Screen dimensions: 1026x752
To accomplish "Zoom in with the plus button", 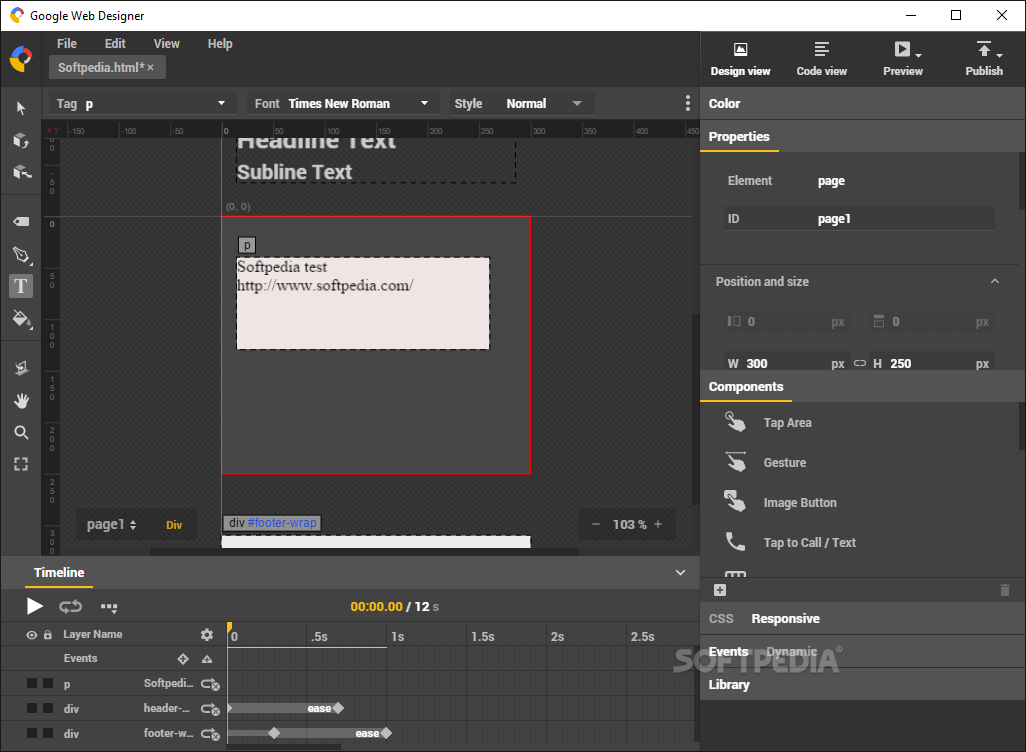I will point(658,524).
